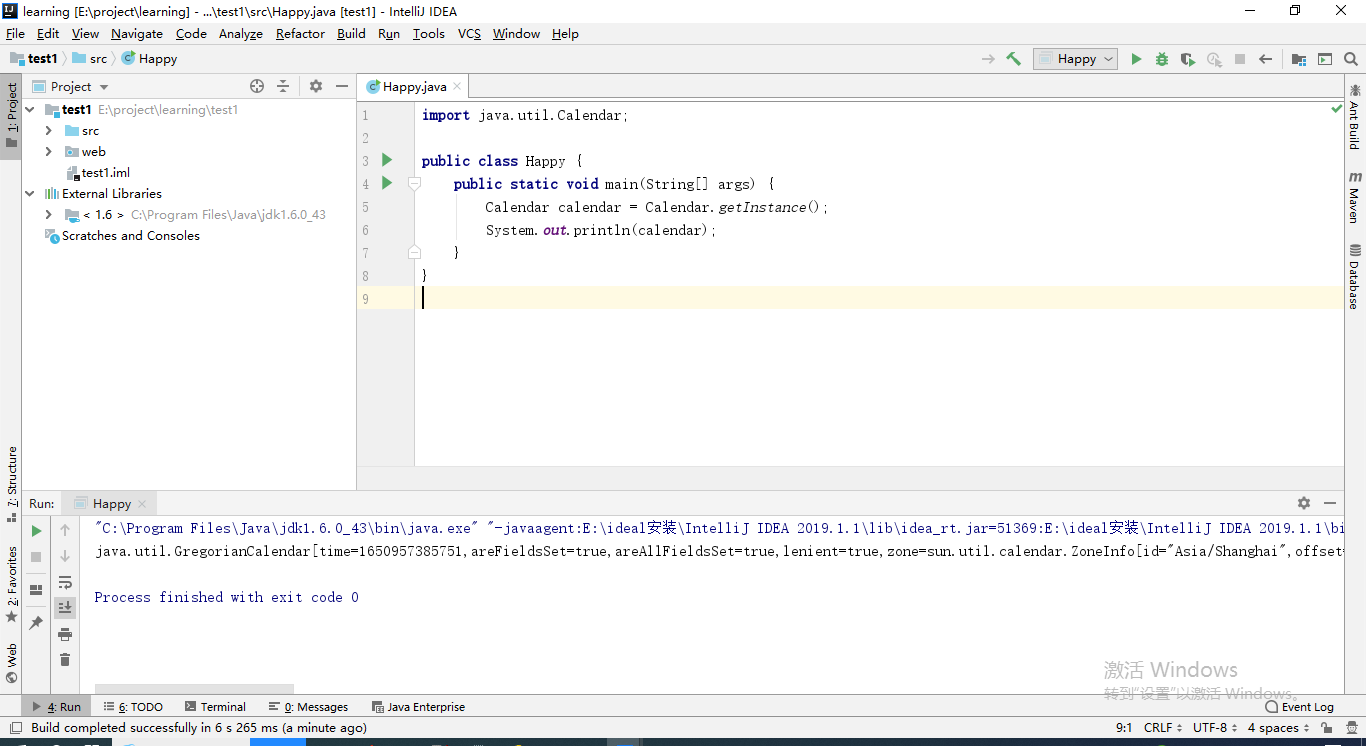
Task: Collapse the test1 project node
Action: click(x=30, y=110)
